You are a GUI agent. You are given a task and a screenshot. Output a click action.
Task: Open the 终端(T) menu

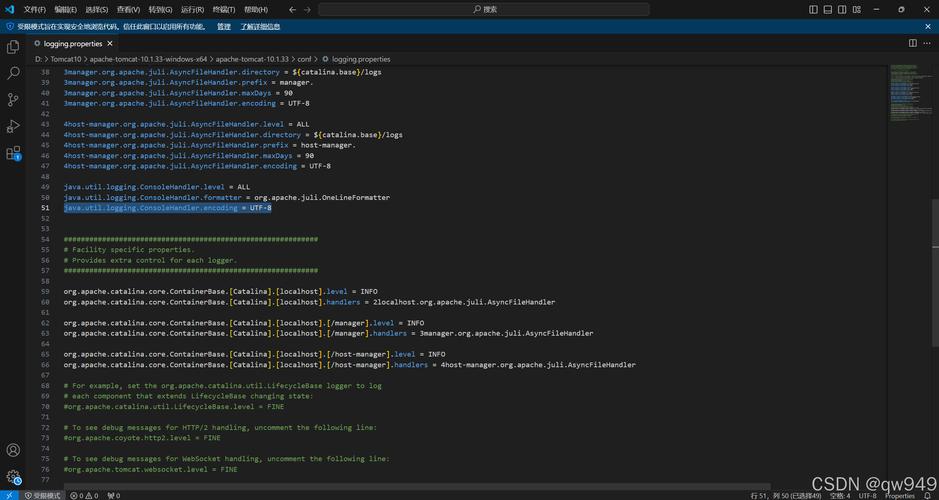[223, 10]
